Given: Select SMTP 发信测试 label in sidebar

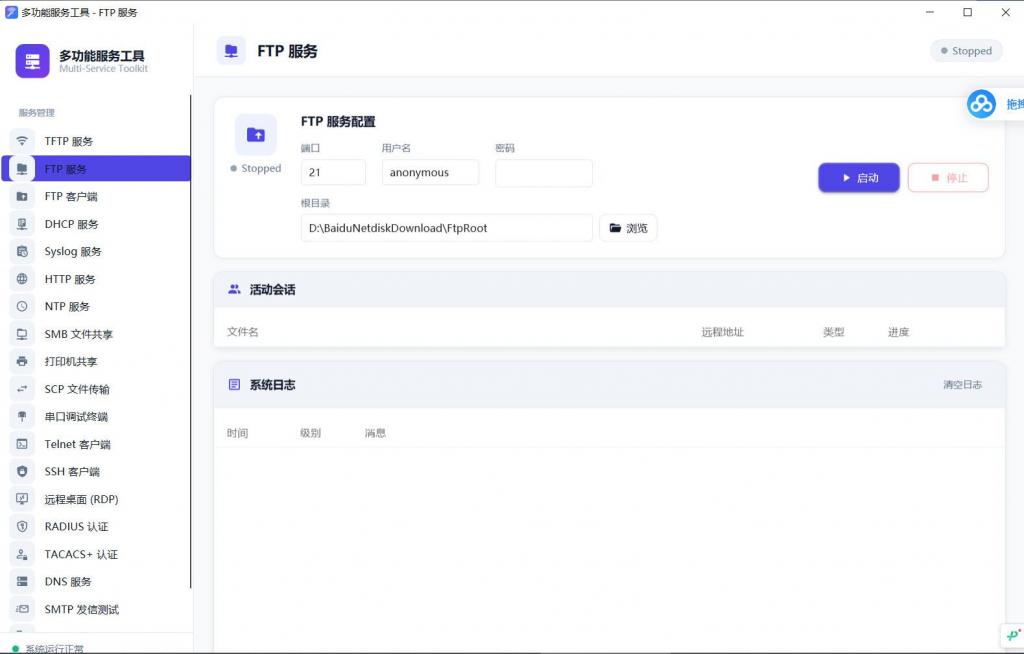Looking at the screenshot, I should [82, 609].
